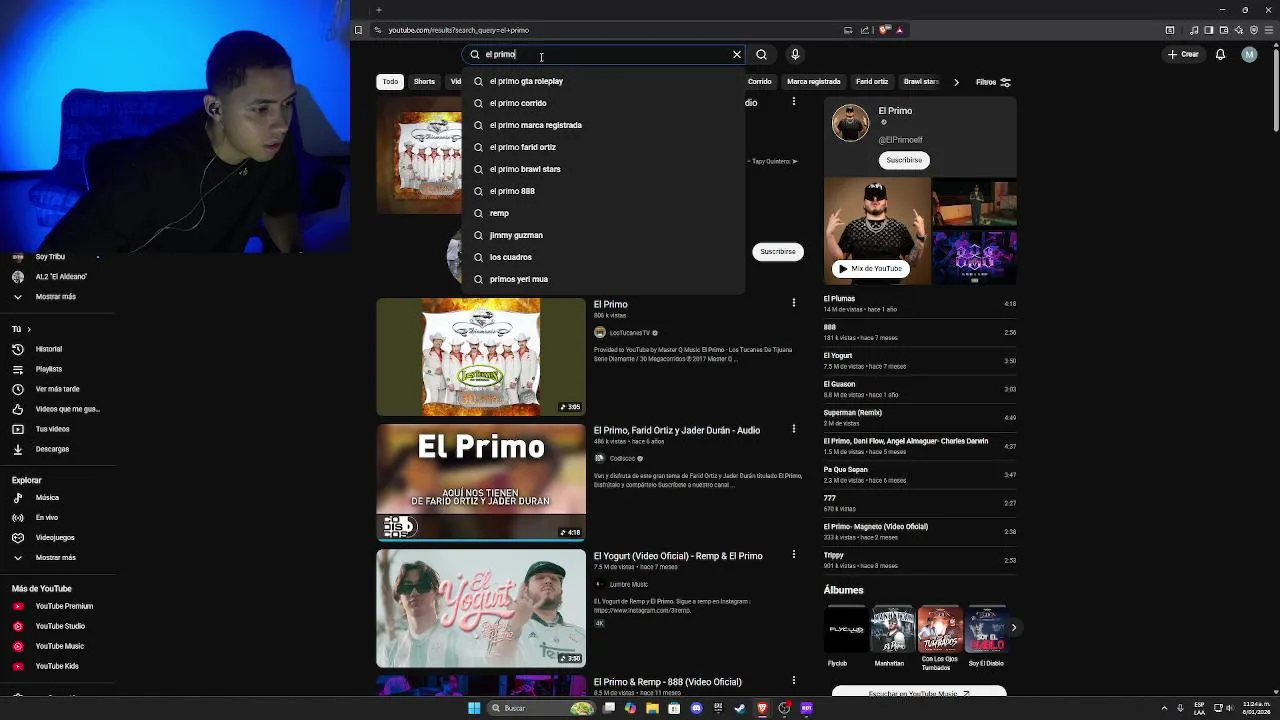1280x720 pixels.
Task: Select the Todo filter chip
Action: coord(390,82)
